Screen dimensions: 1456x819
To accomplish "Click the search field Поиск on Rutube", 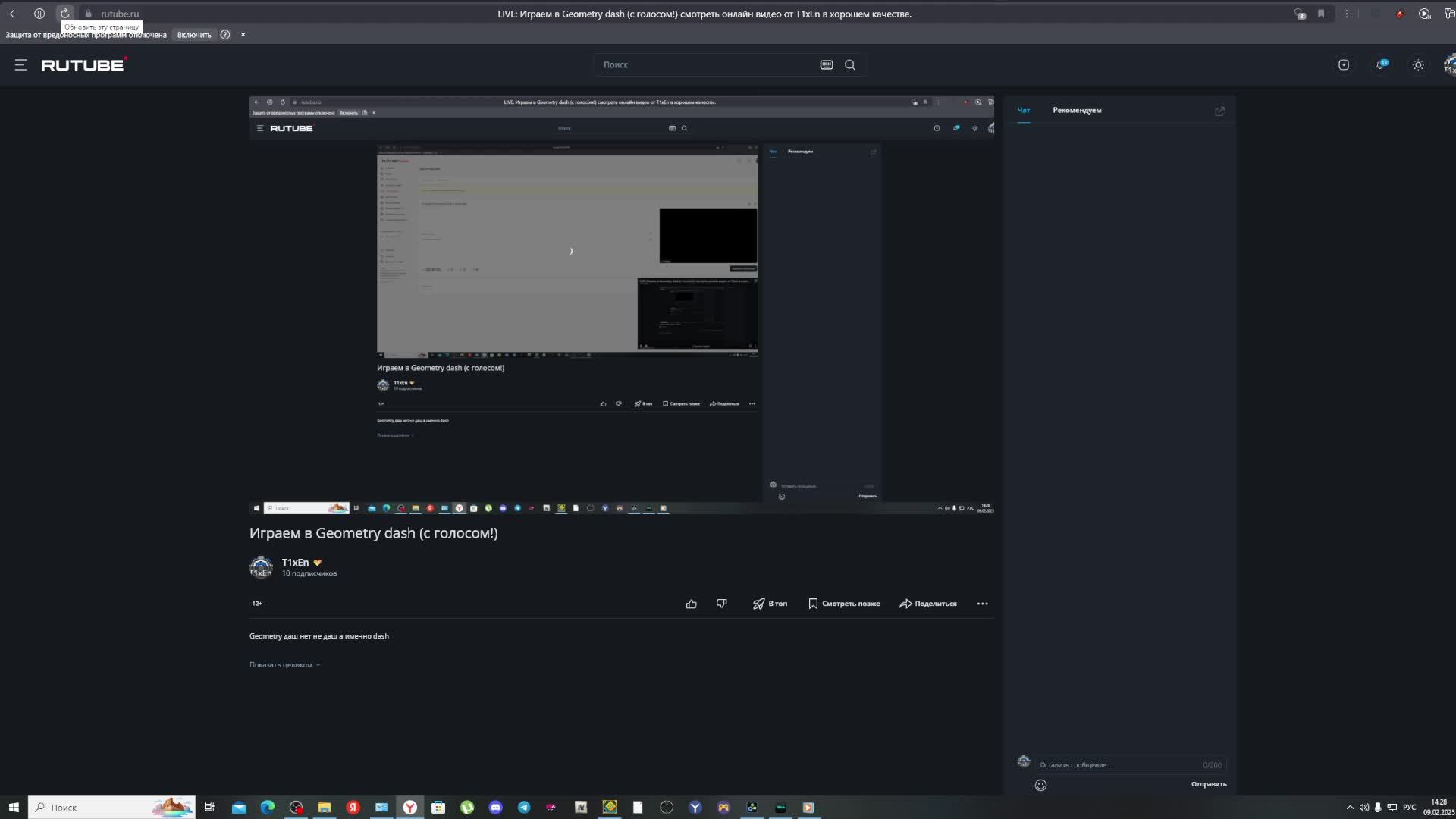I will 705,65.
